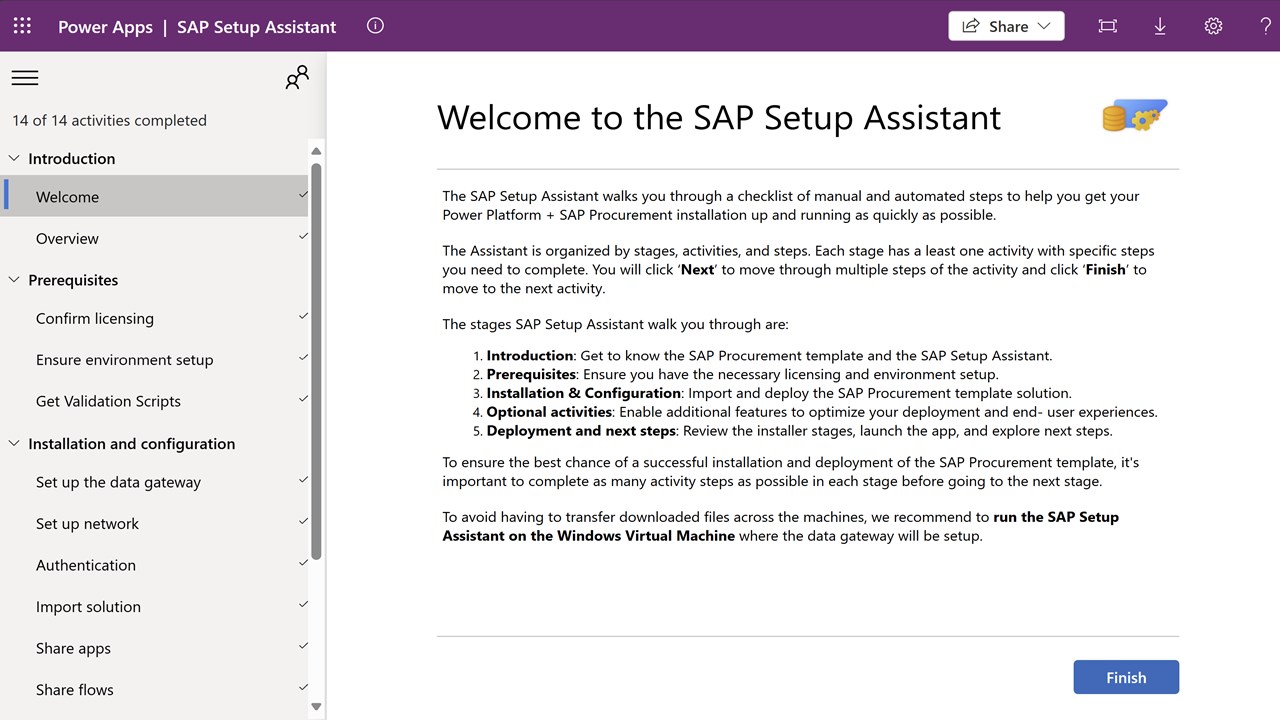Open the Authentication activity
Screen dimensions: 1280x720
click(156, 565)
